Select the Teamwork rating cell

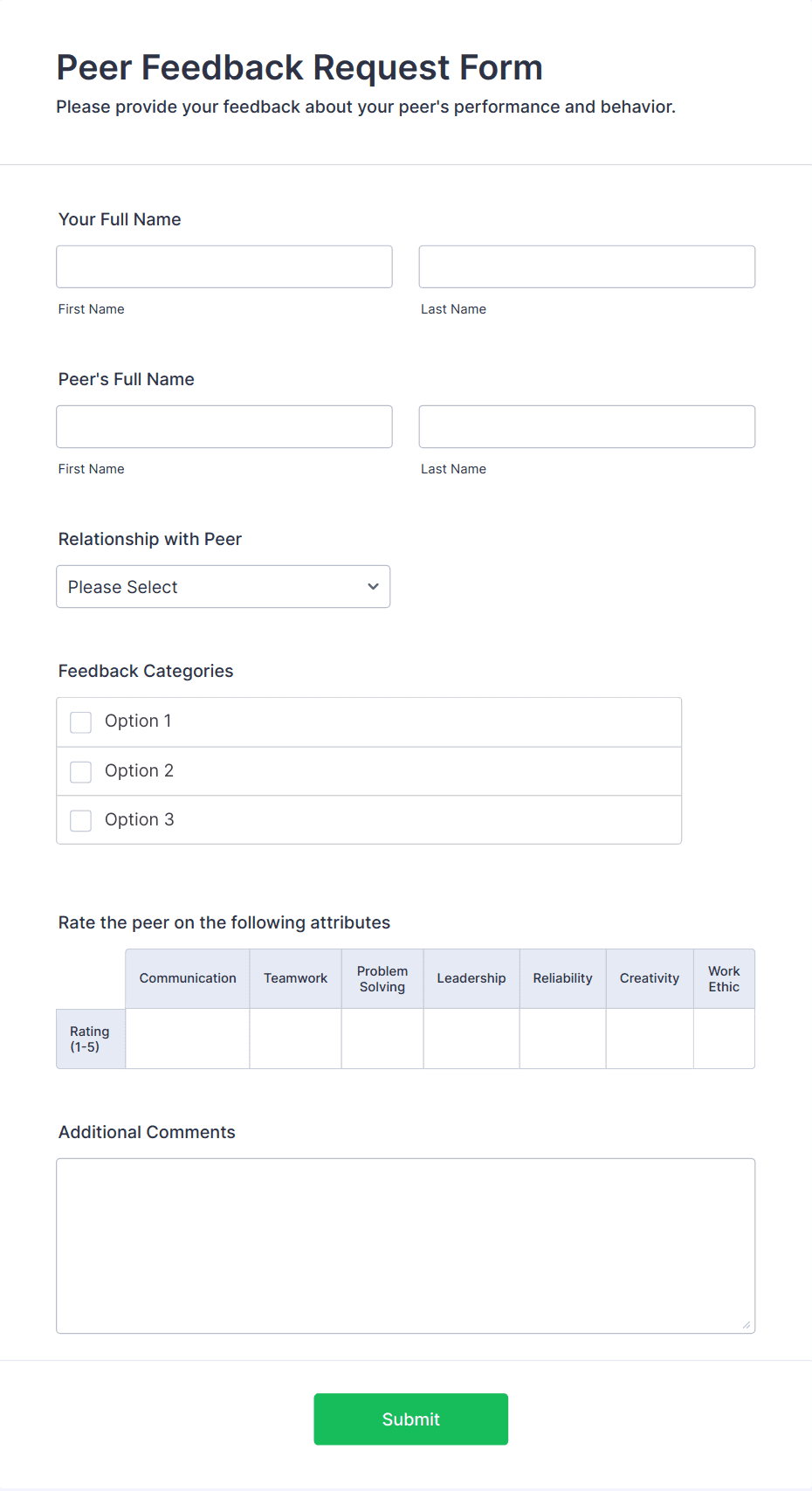[295, 1039]
